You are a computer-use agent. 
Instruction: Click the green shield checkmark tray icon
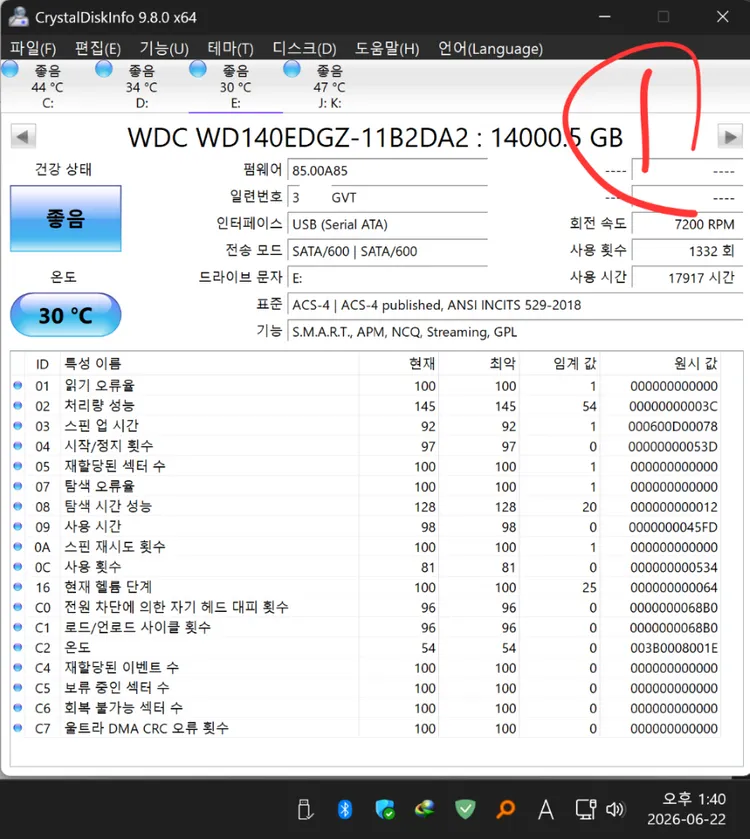(x=465, y=809)
